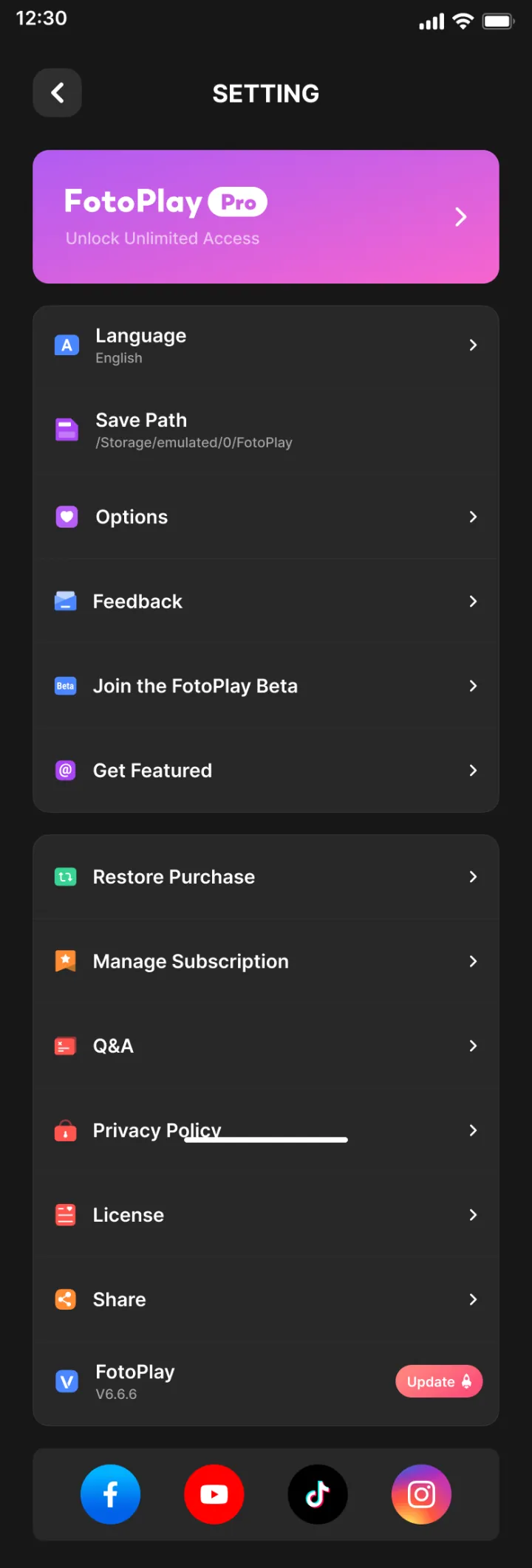Click the Language 'A' icon
This screenshot has height=1568, width=532.
click(66, 345)
